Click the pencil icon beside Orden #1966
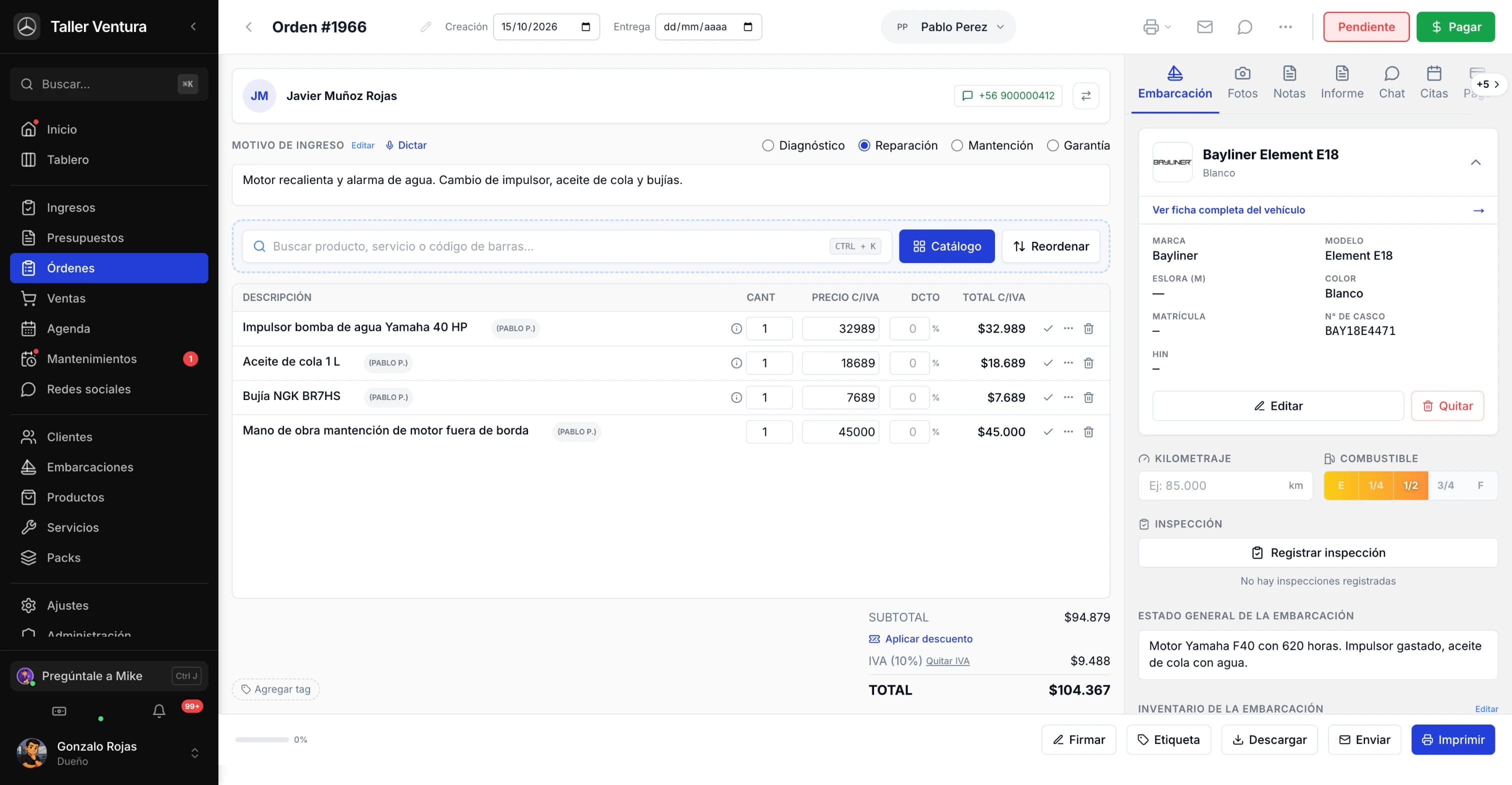This screenshot has height=785, width=1512. (x=425, y=27)
